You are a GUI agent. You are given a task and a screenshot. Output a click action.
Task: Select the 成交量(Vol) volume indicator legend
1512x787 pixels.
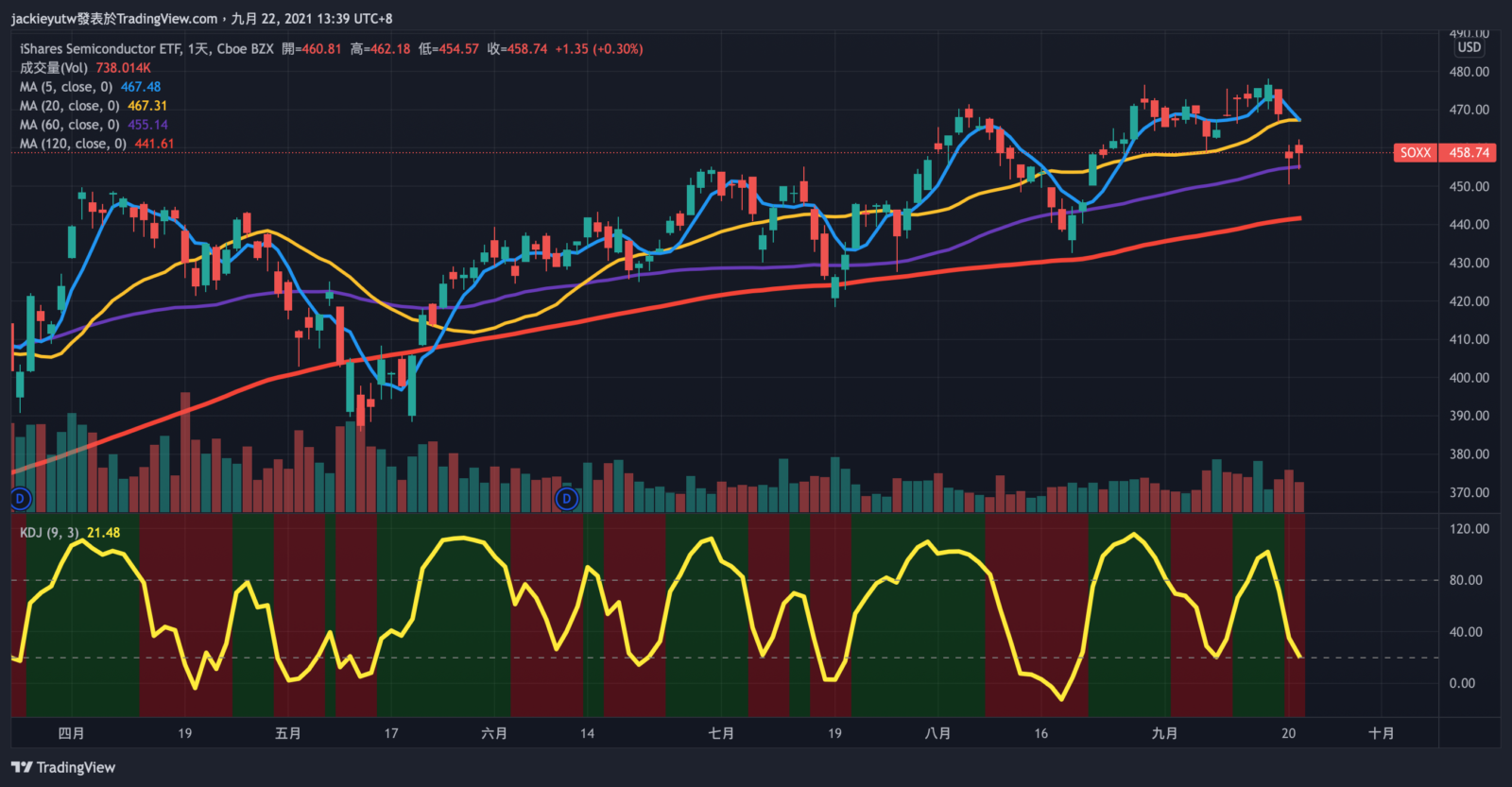pos(54,68)
